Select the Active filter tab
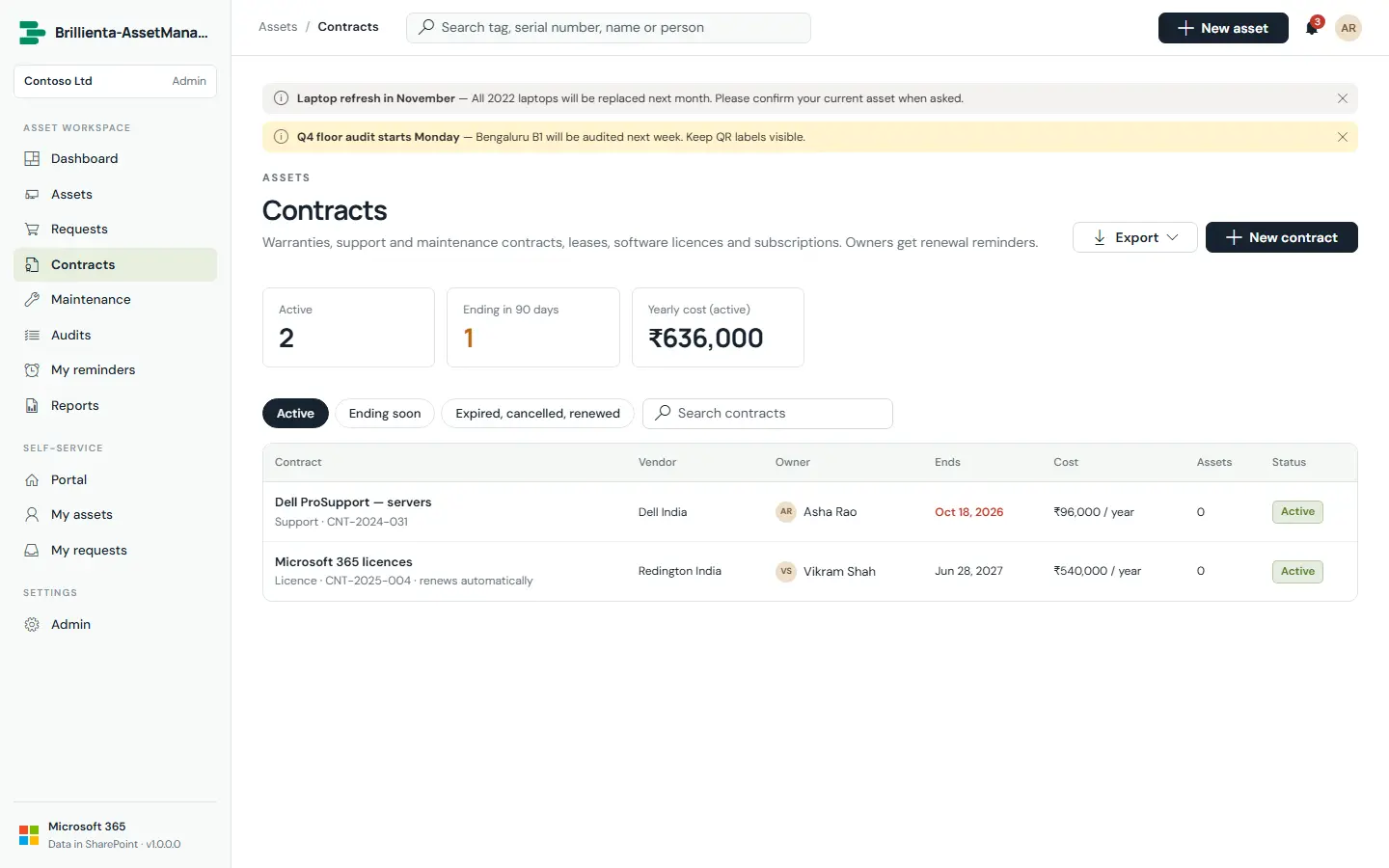 pos(295,414)
